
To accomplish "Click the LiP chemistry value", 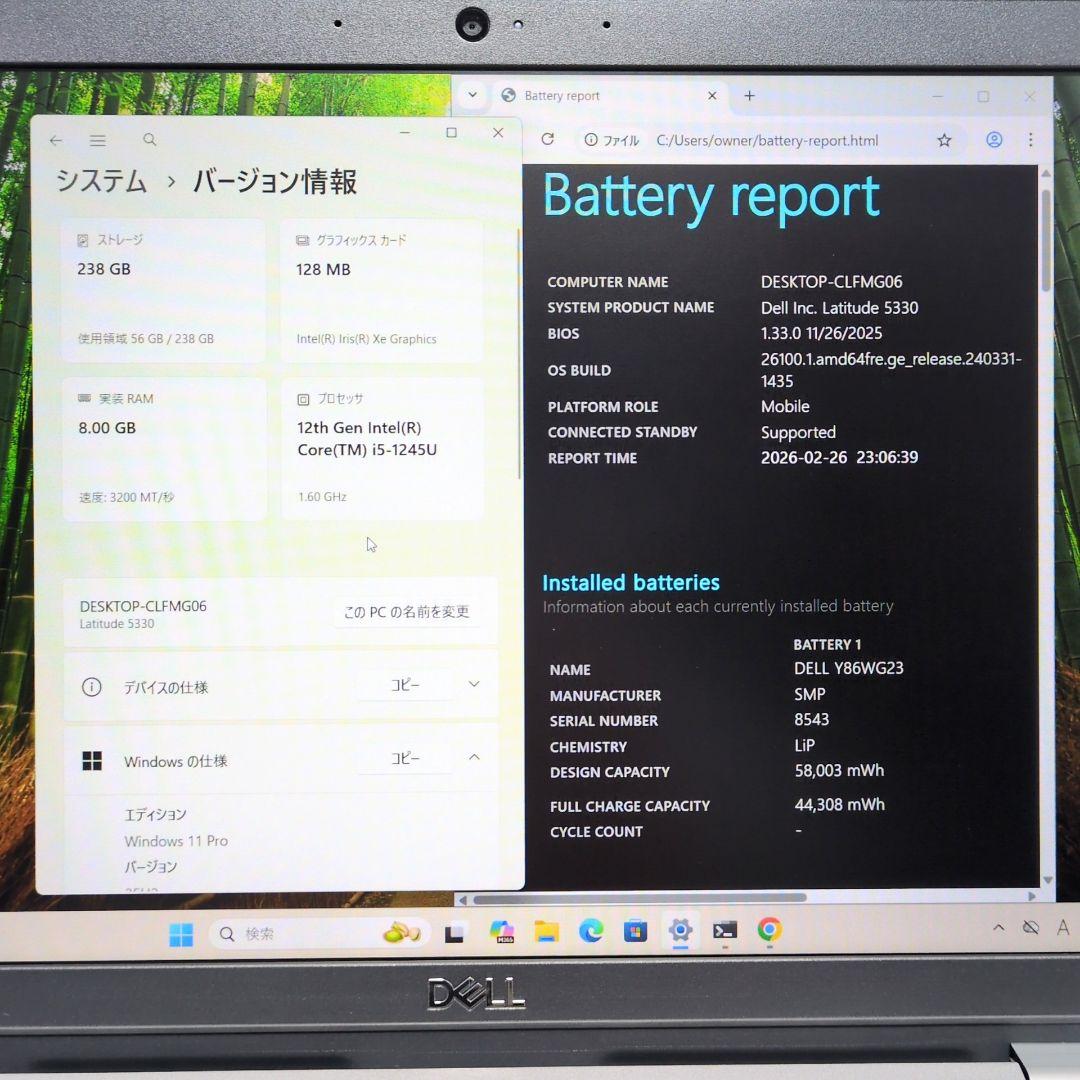I will (804, 745).
